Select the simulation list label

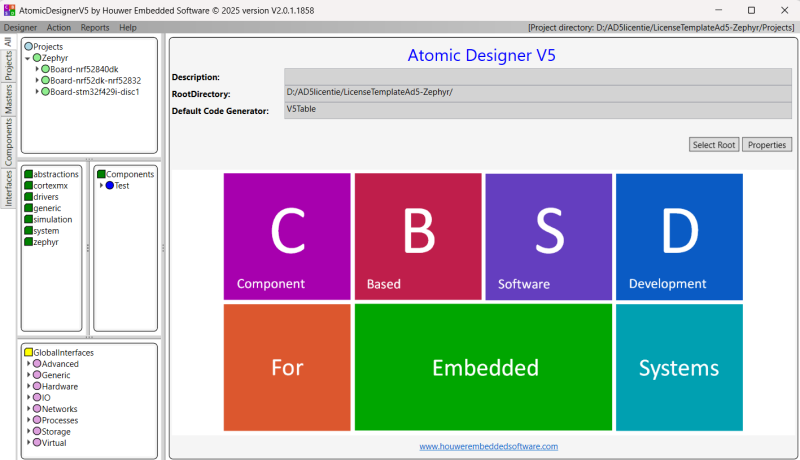53,219
